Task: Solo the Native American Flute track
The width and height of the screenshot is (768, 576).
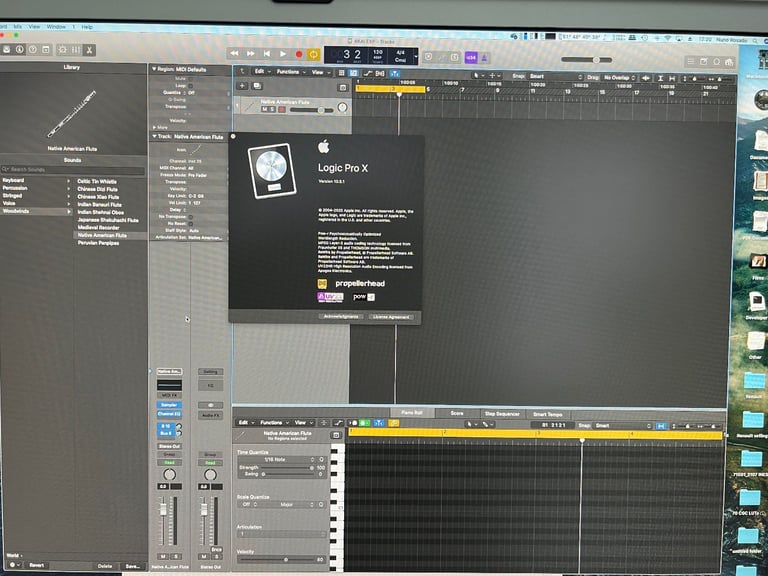Action: [272, 109]
